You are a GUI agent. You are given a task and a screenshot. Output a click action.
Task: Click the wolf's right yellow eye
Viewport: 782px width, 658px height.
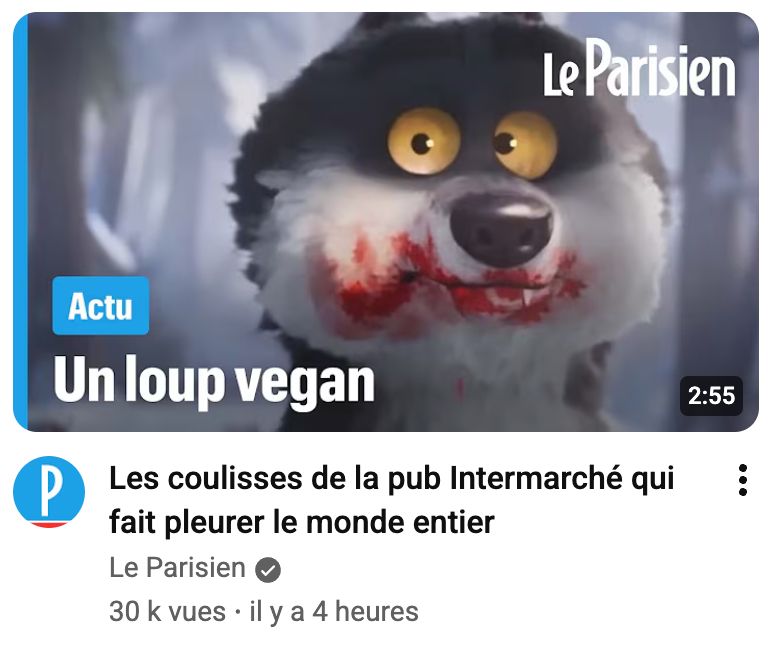(524, 145)
